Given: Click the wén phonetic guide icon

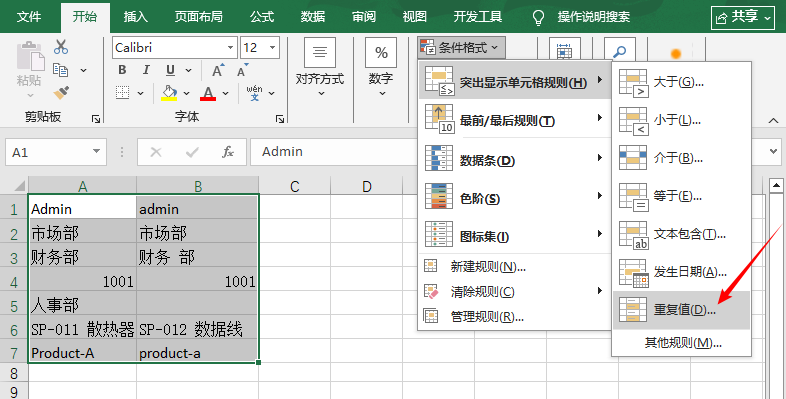Looking at the screenshot, I should [255, 92].
